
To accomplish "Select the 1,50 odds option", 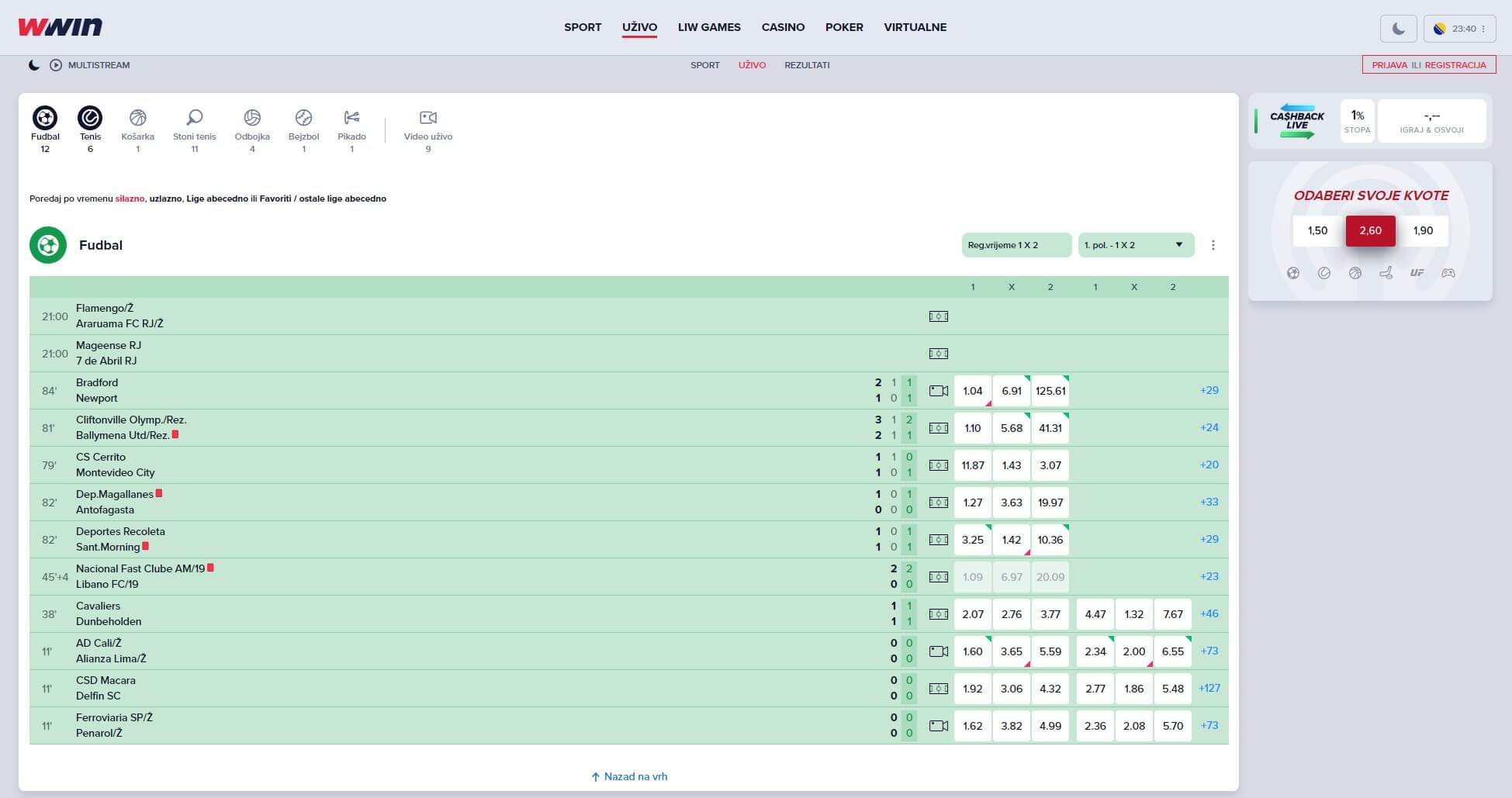I will [1317, 230].
